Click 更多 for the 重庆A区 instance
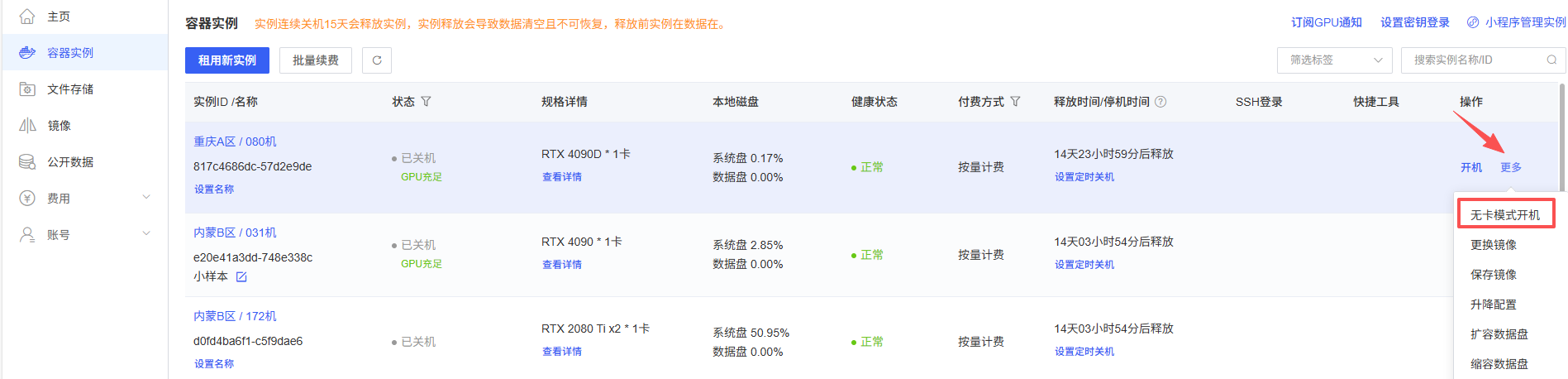Screen dimensions: 1568x379 tap(1511, 167)
